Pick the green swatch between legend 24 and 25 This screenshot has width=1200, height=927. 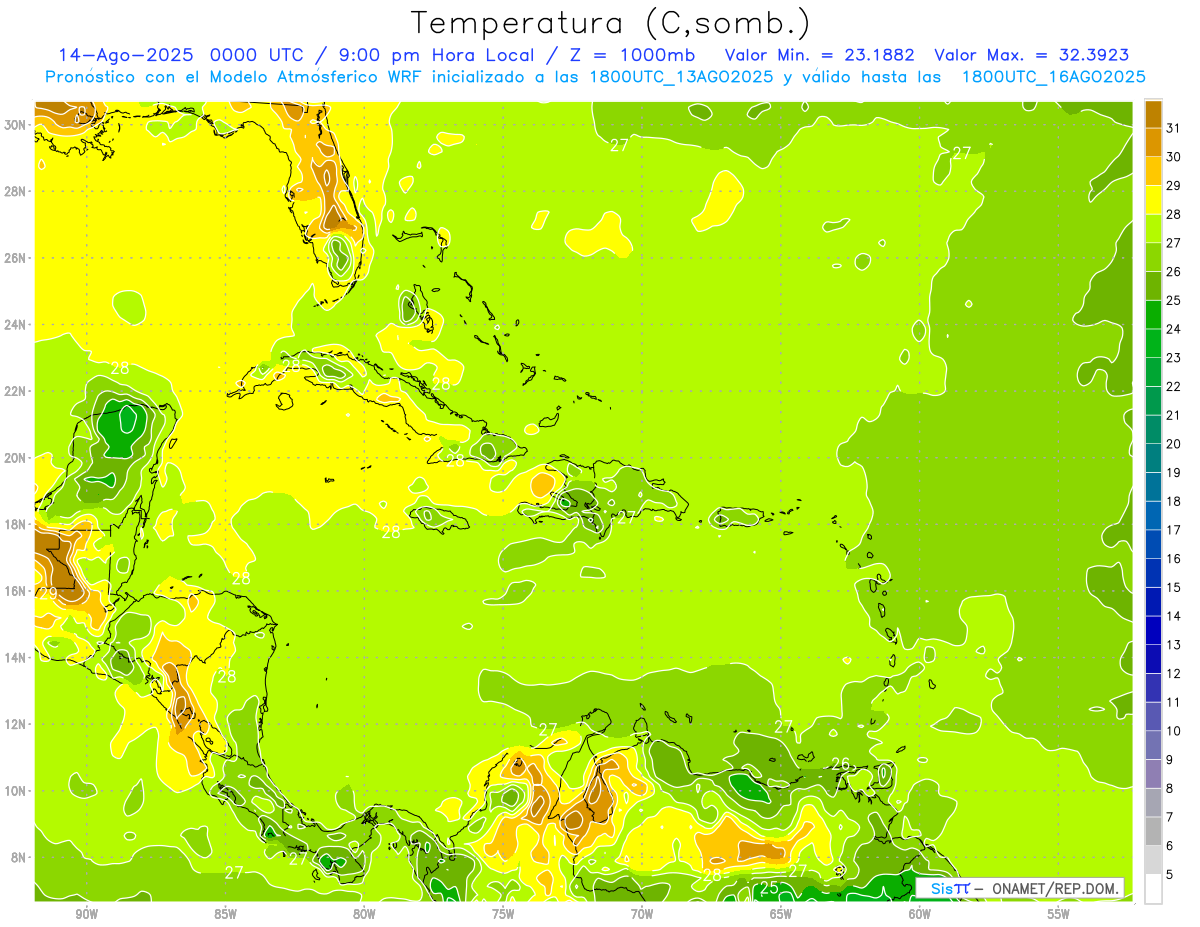tap(1153, 315)
